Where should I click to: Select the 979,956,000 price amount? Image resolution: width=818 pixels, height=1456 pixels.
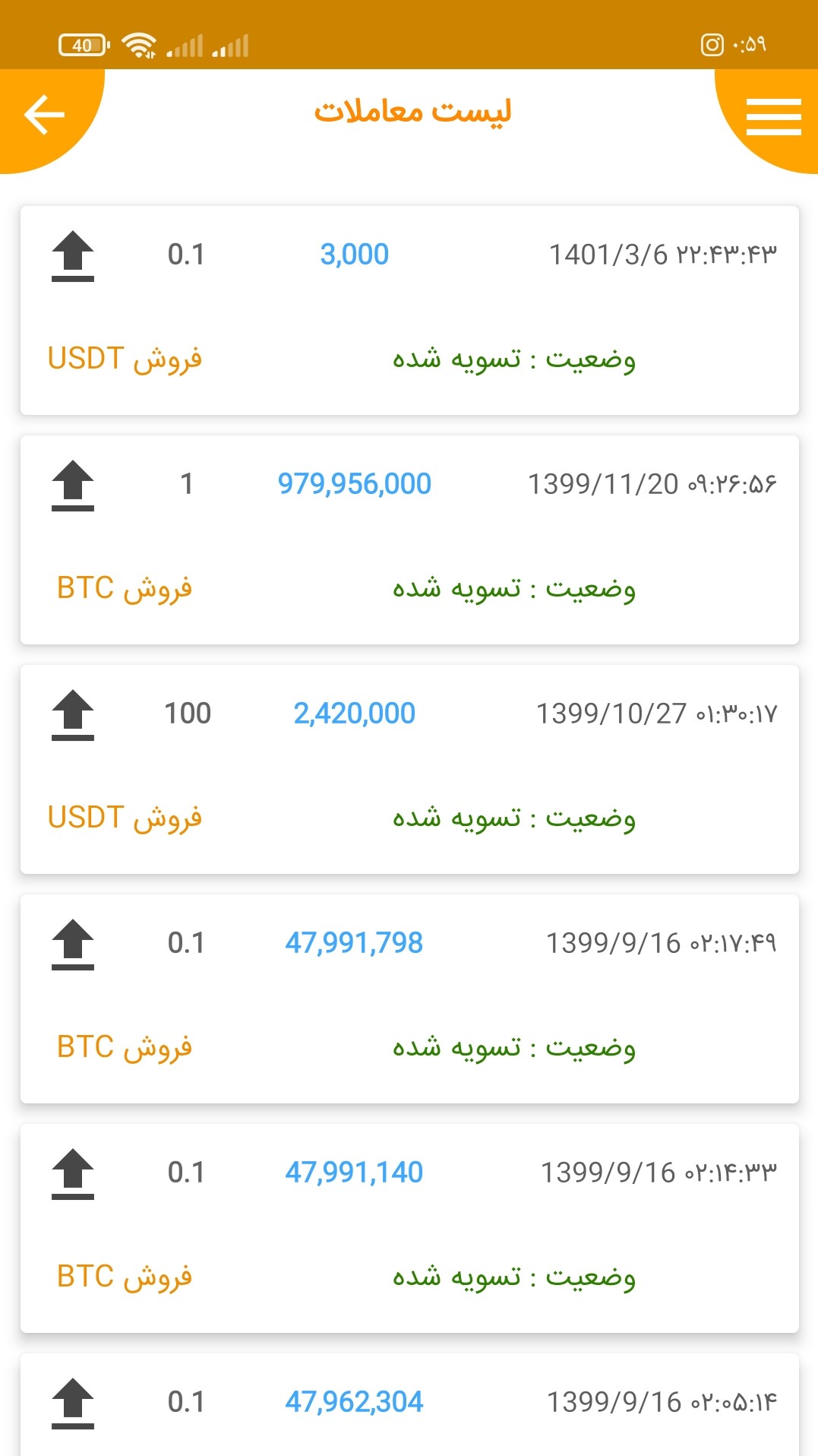(354, 484)
